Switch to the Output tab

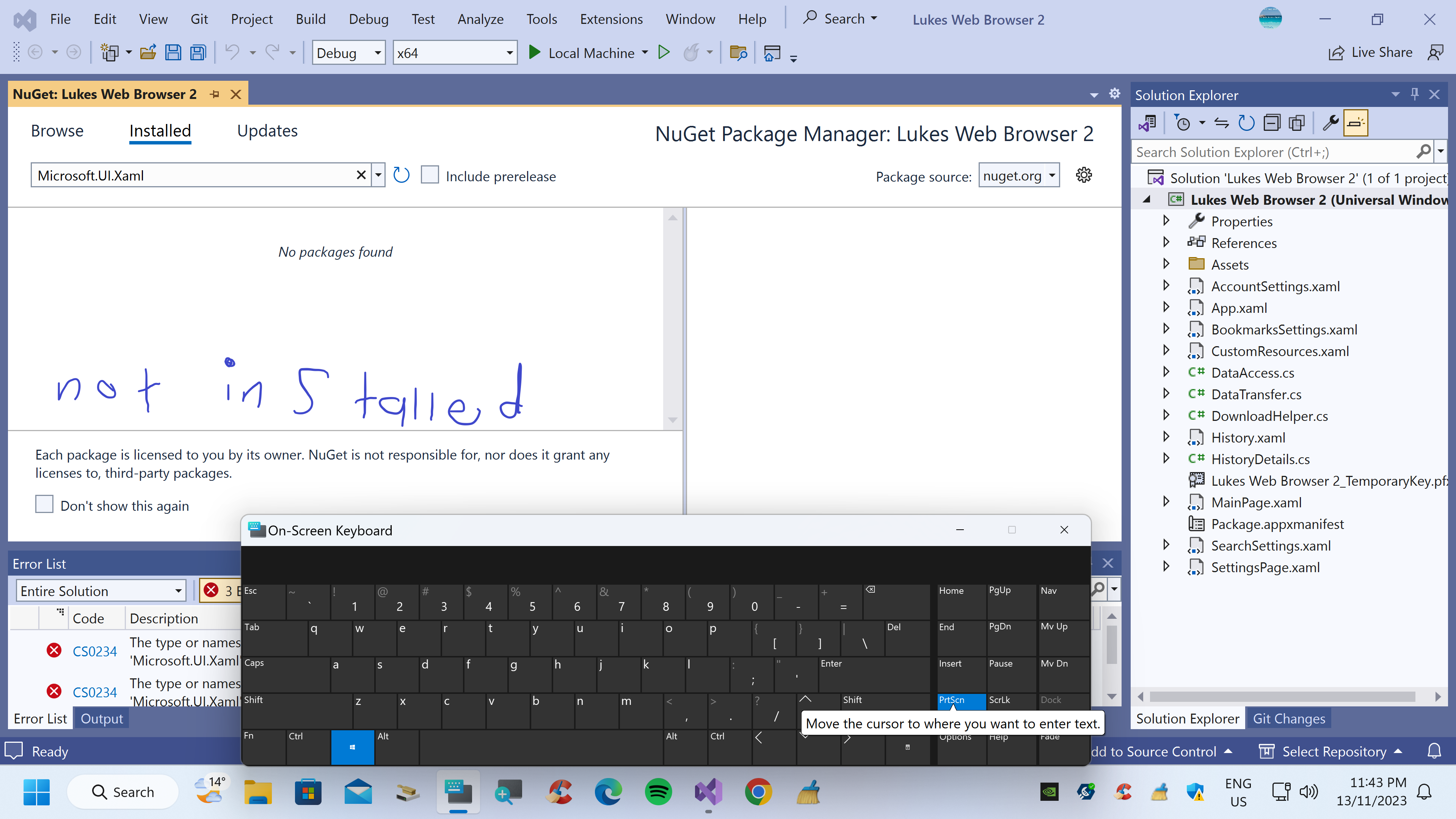[102, 719]
